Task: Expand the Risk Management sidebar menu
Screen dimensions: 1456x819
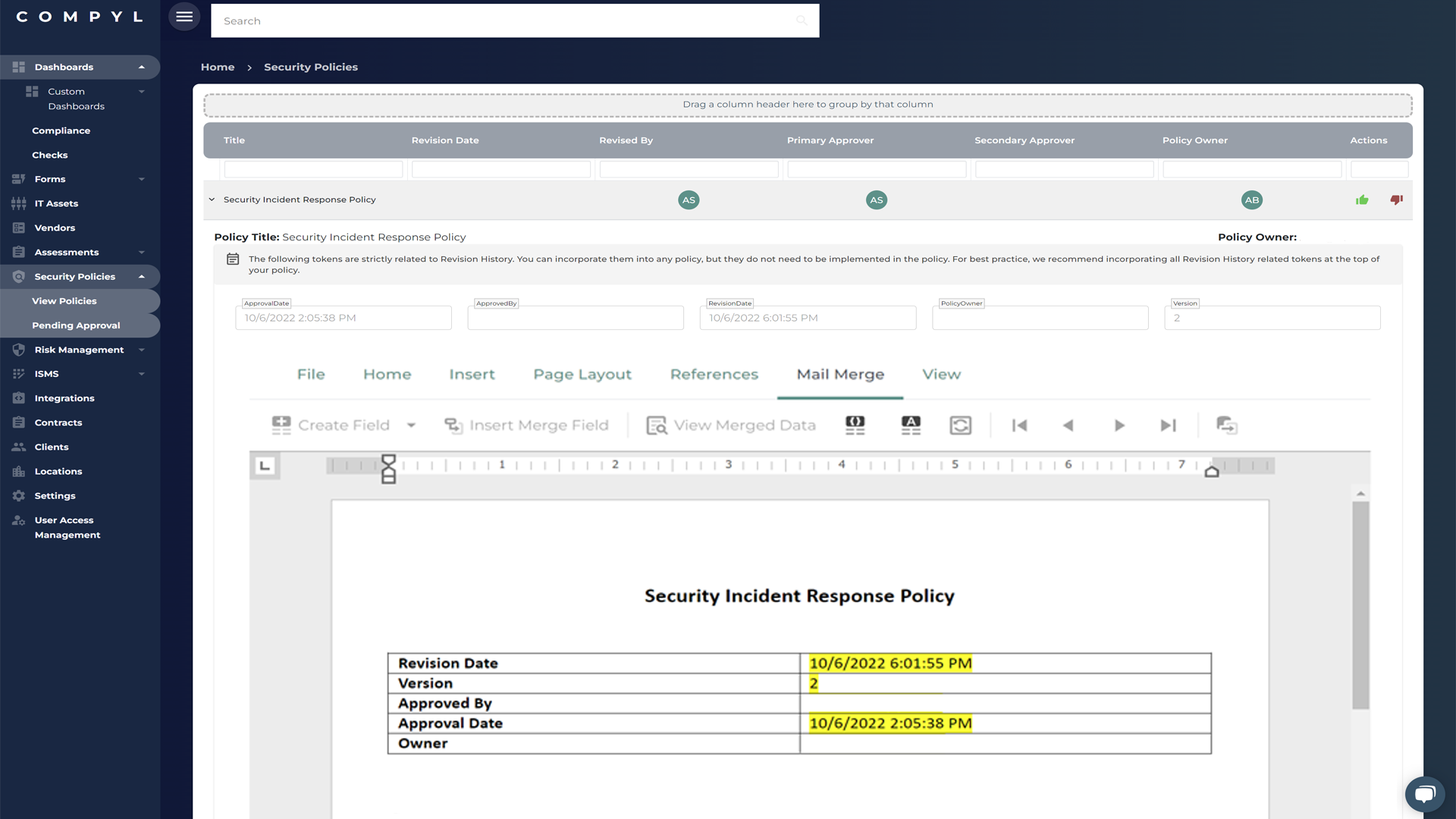Action: point(79,350)
